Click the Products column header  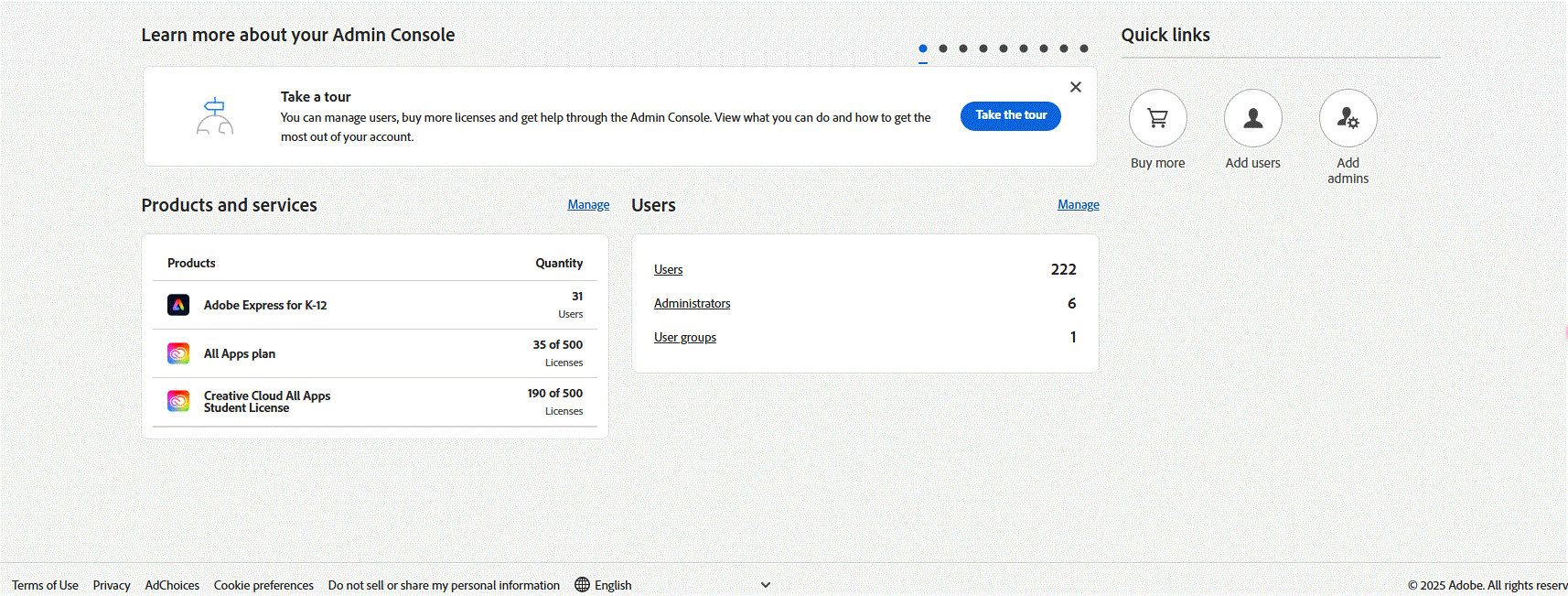(191, 263)
